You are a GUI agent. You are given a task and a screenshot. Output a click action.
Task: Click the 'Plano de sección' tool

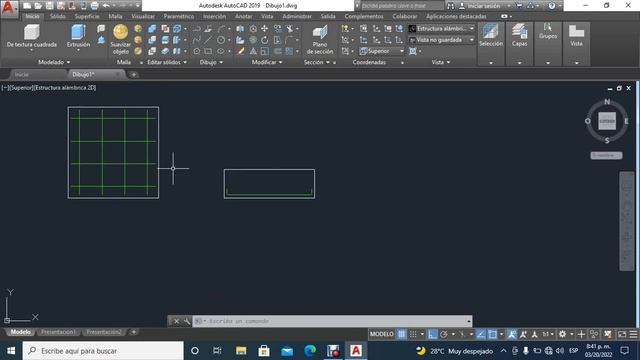320,40
